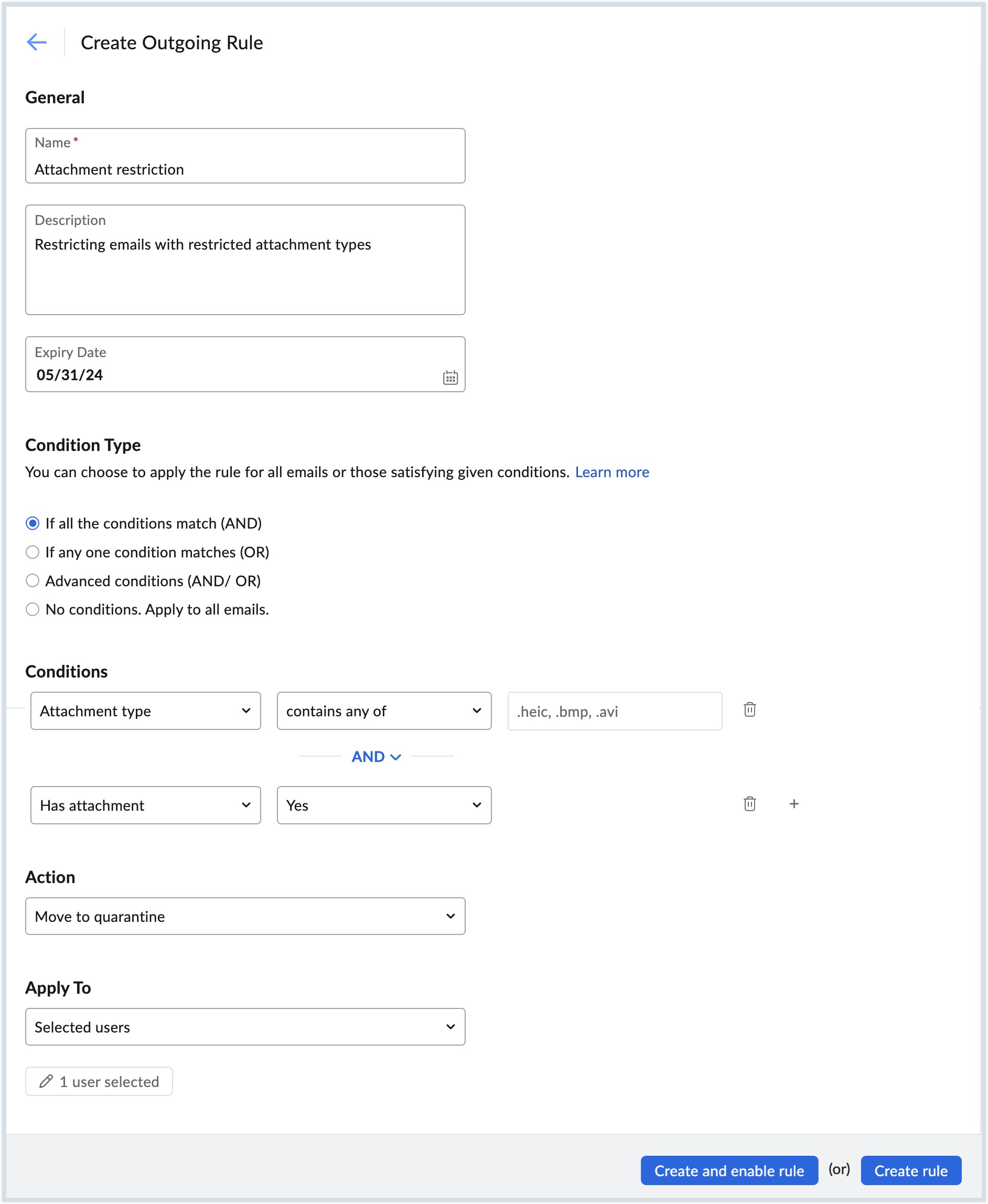Select 'If any one condition matches (OR)'

(x=33, y=552)
